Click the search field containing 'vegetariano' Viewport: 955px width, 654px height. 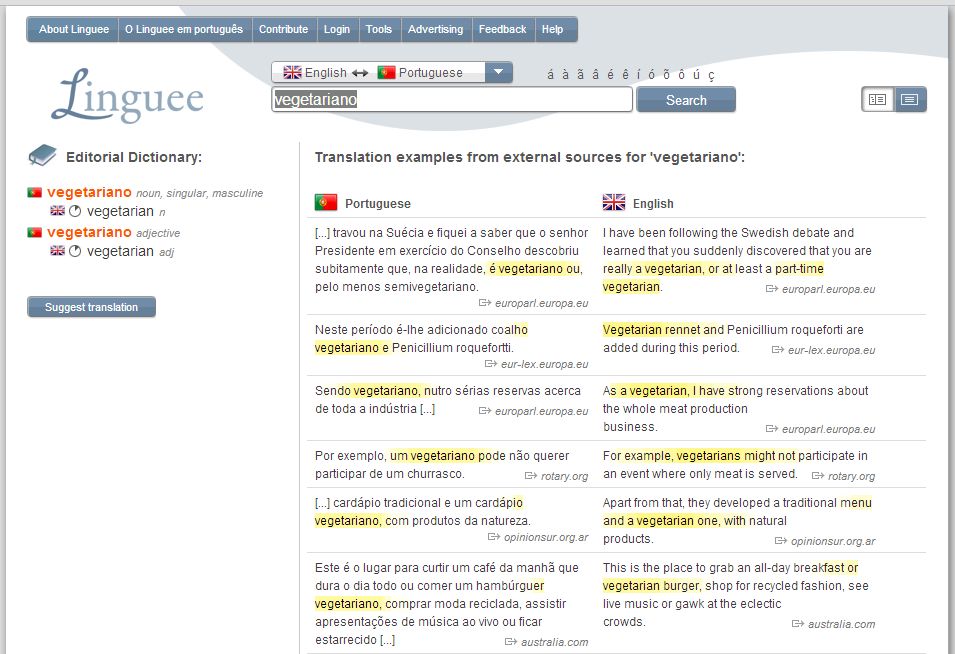coord(451,100)
